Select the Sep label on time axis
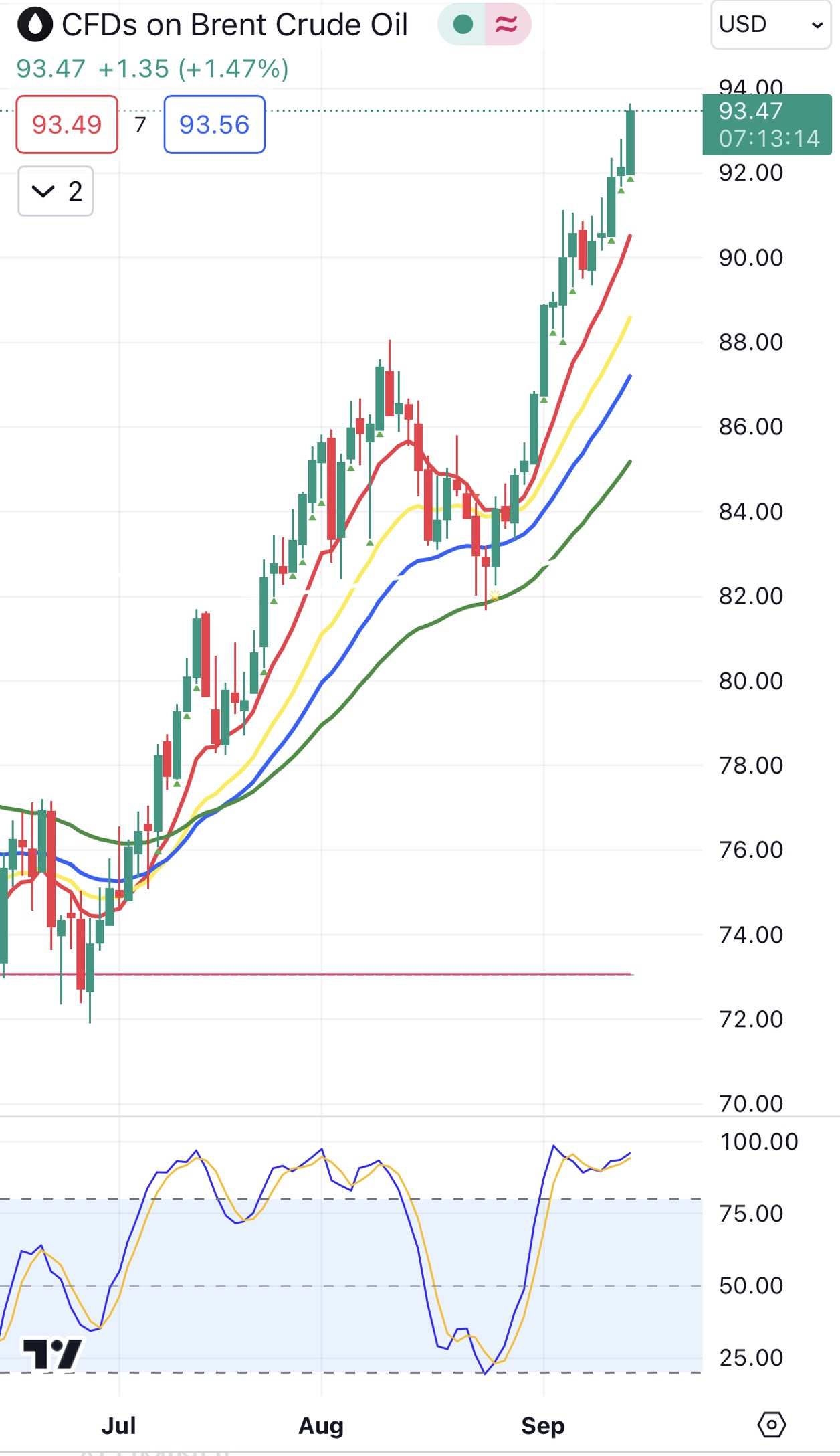Screen dimensions: 840x1456 pyautogui.click(x=543, y=1425)
